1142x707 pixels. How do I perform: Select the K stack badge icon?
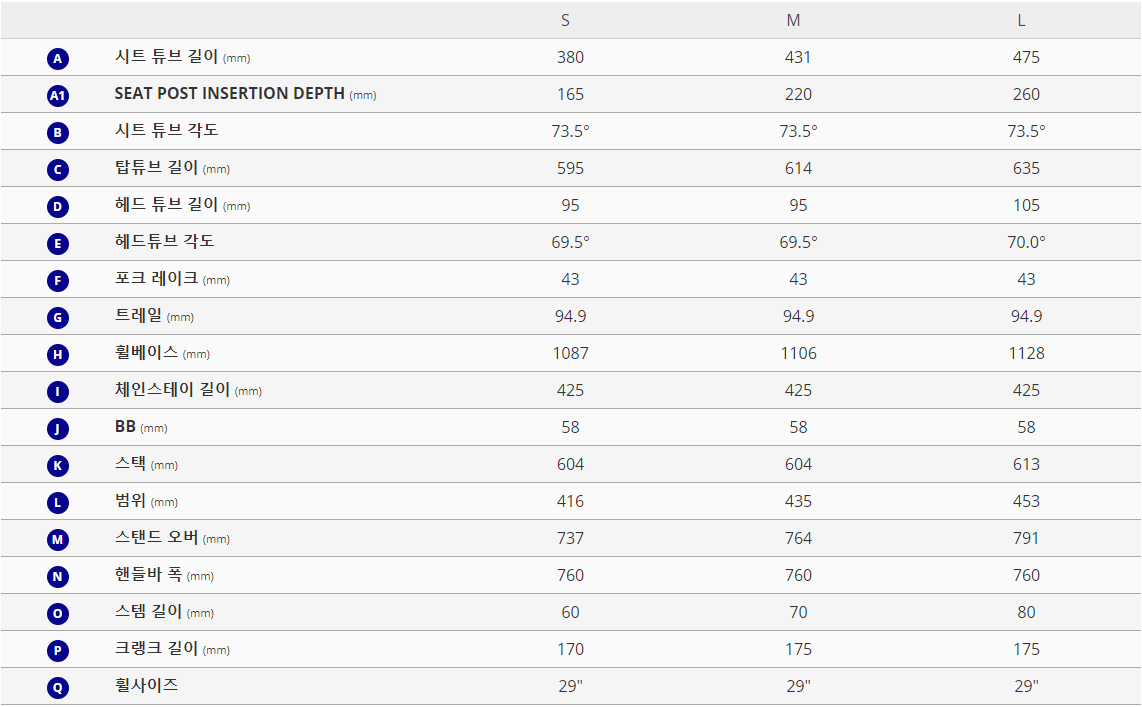point(58,465)
